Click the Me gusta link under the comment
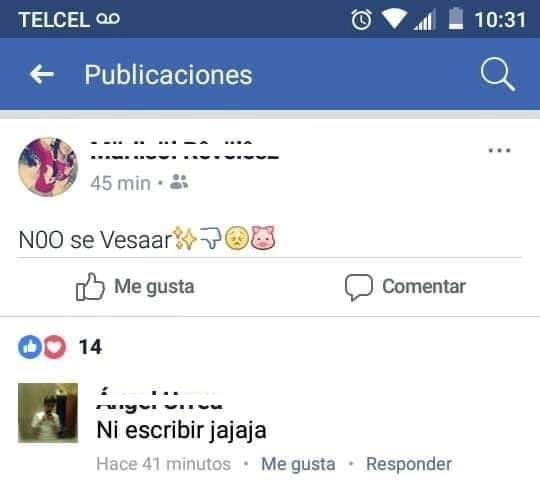This screenshot has width=540, height=494. 298,464
